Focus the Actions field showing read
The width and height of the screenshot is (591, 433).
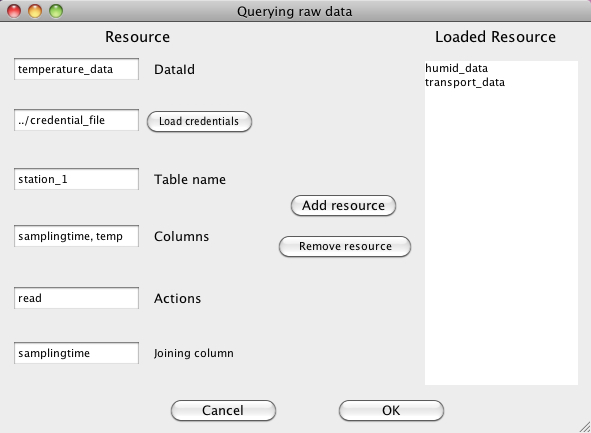coord(77,298)
